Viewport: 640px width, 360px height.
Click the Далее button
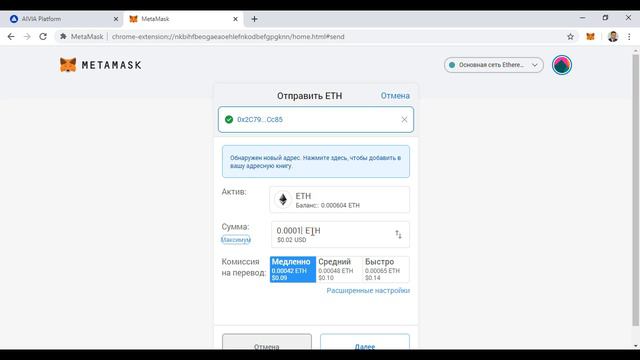point(364,342)
